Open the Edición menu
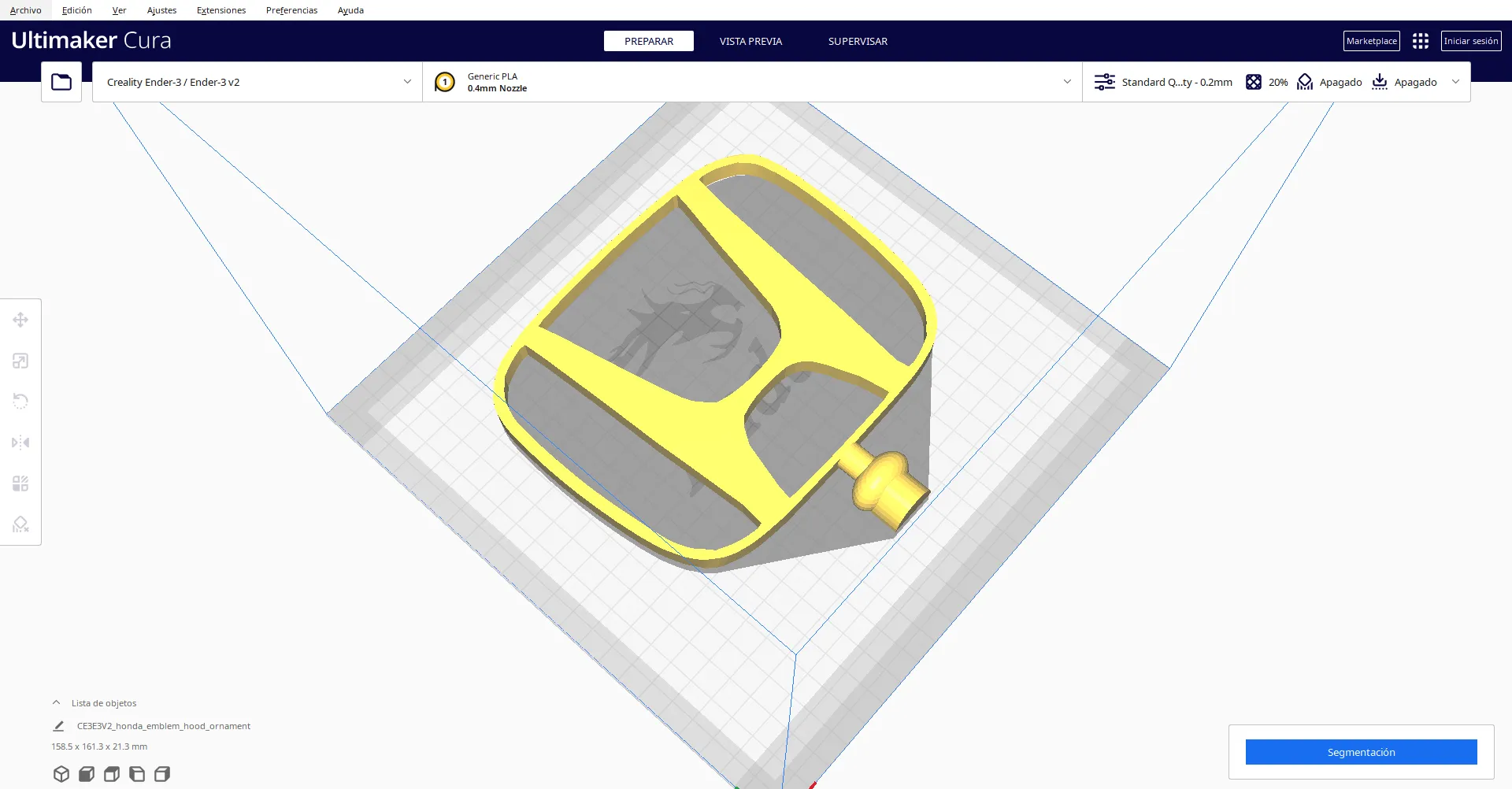The image size is (1512, 789). (77, 10)
